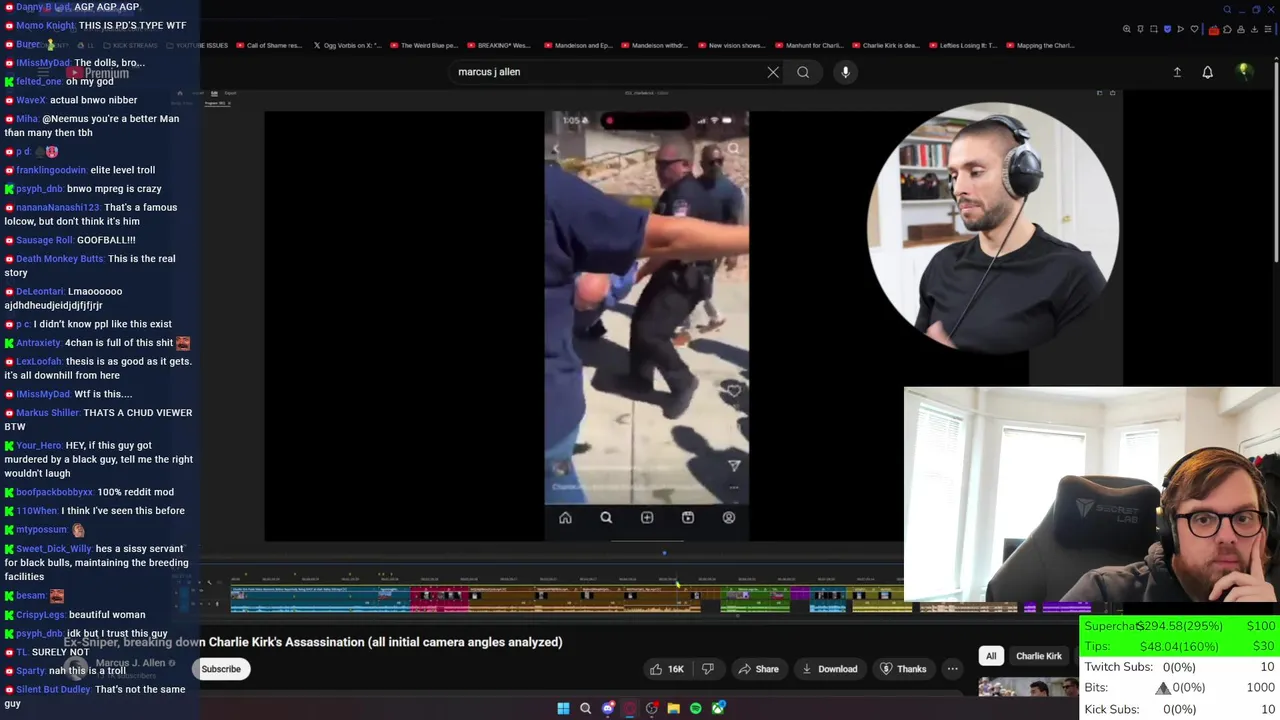Screen dimensions: 1280x720
Task: Switch to the "Ogg Vorbis on X" tab
Action: click(x=348, y=45)
